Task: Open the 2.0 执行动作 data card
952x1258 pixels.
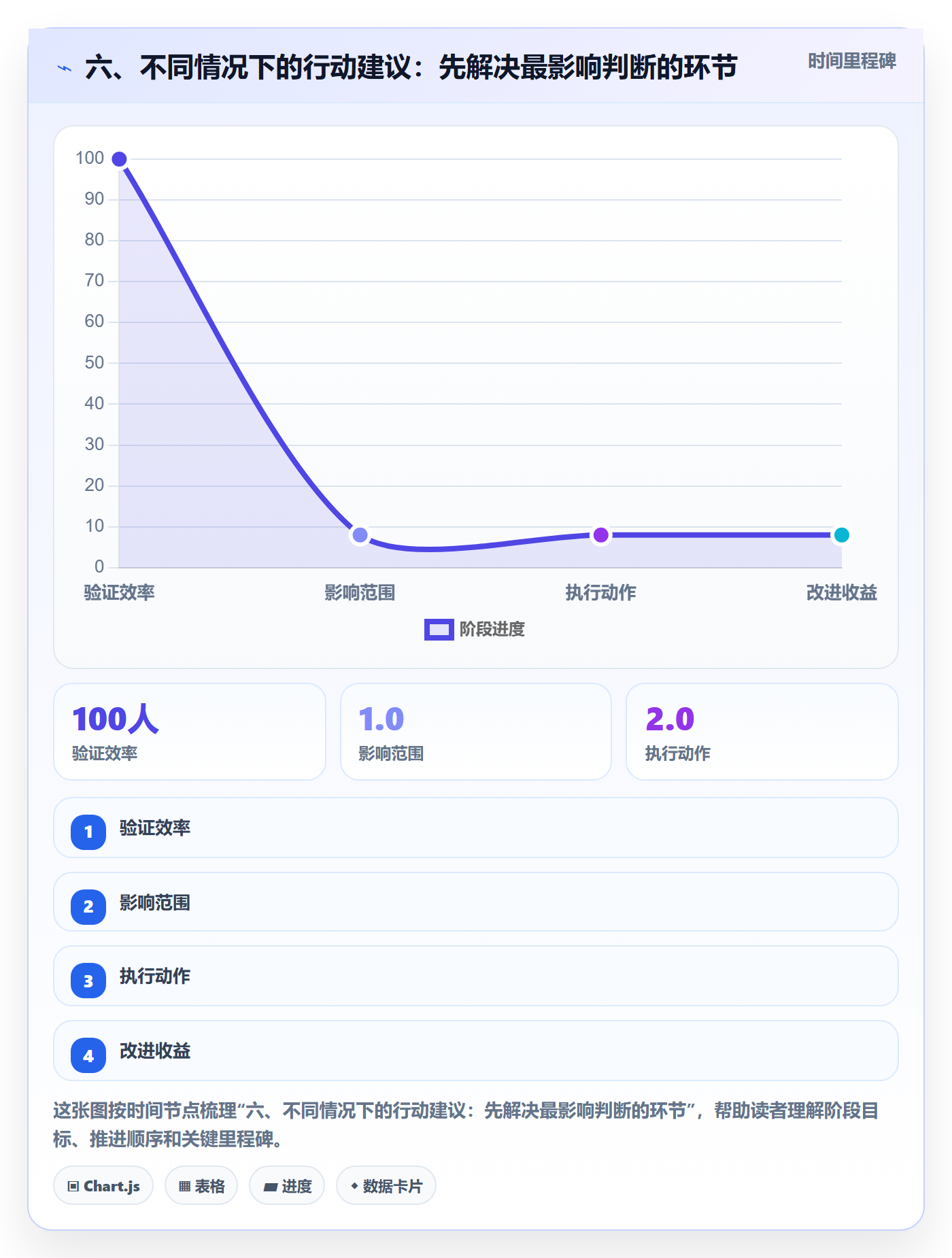Action: [762, 732]
